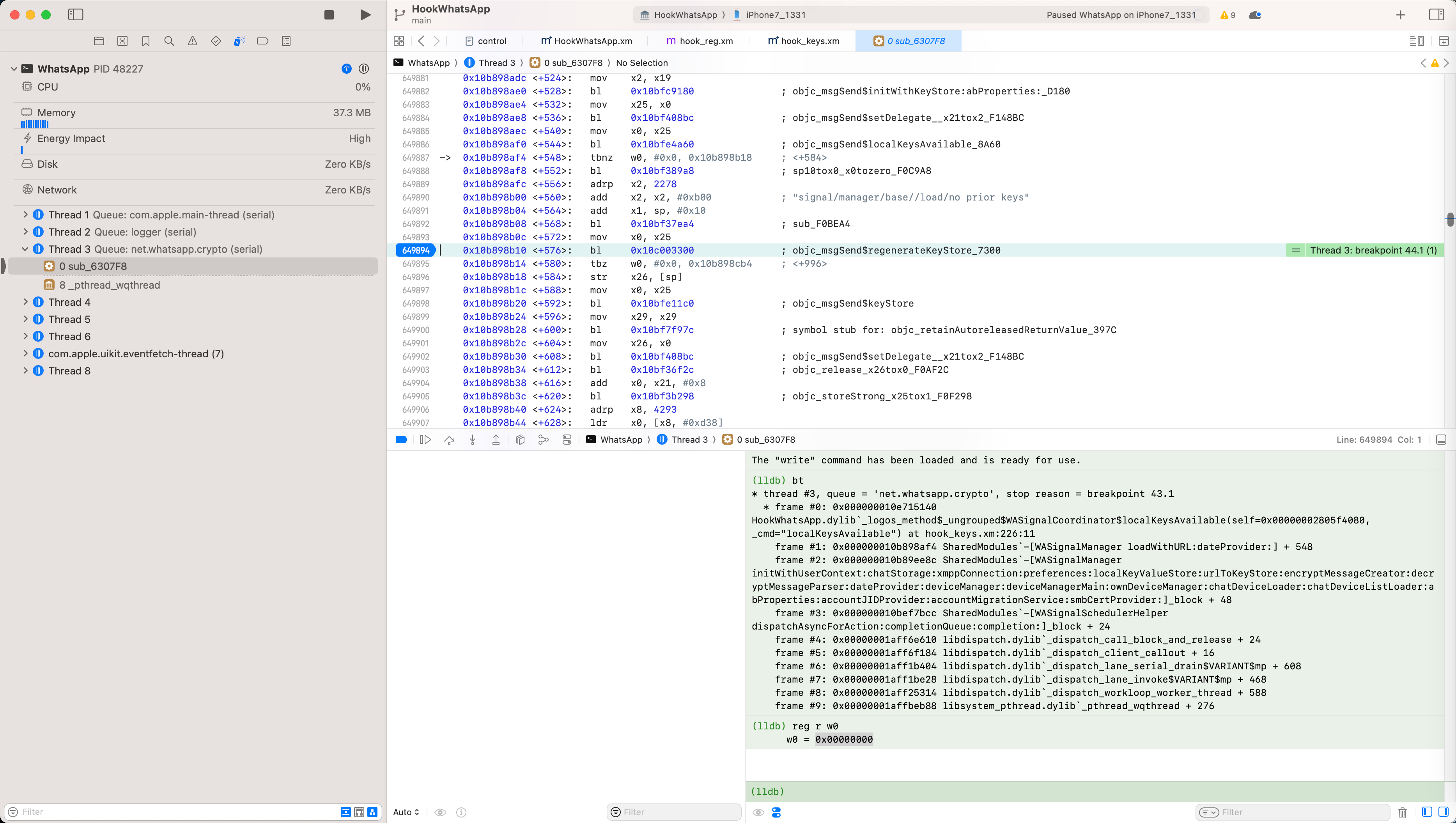Click the step into icon in debug bar
This screenshot has width=1456, height=823.
tap(473, 439)
